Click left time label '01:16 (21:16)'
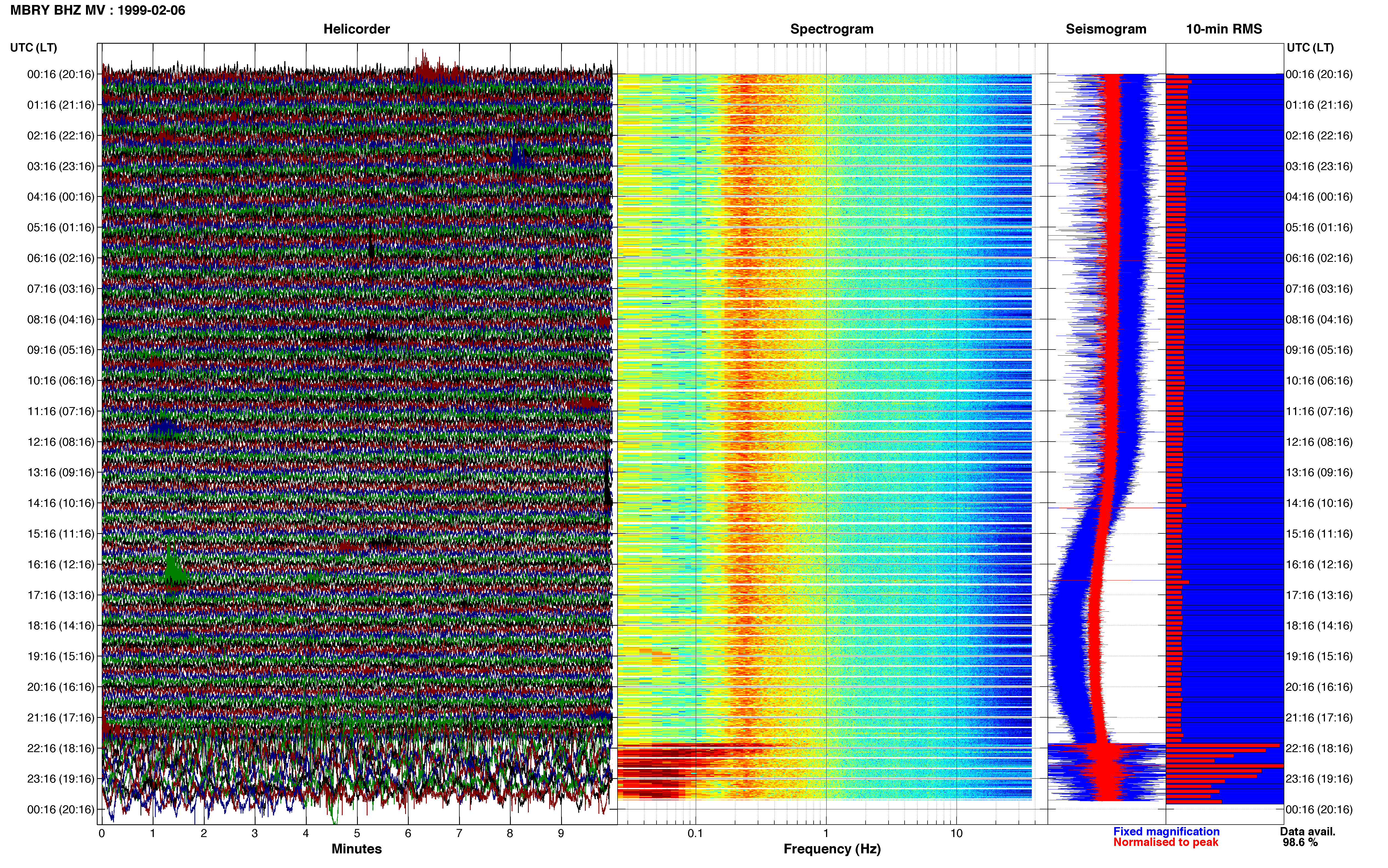Image resolution: width=1388 pixels, height=868 pixels. pyautogui.click(x=61, y=105)
